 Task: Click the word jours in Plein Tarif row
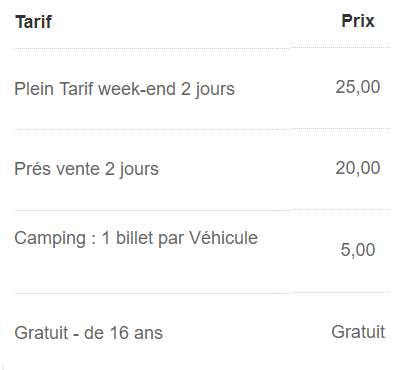215,89
